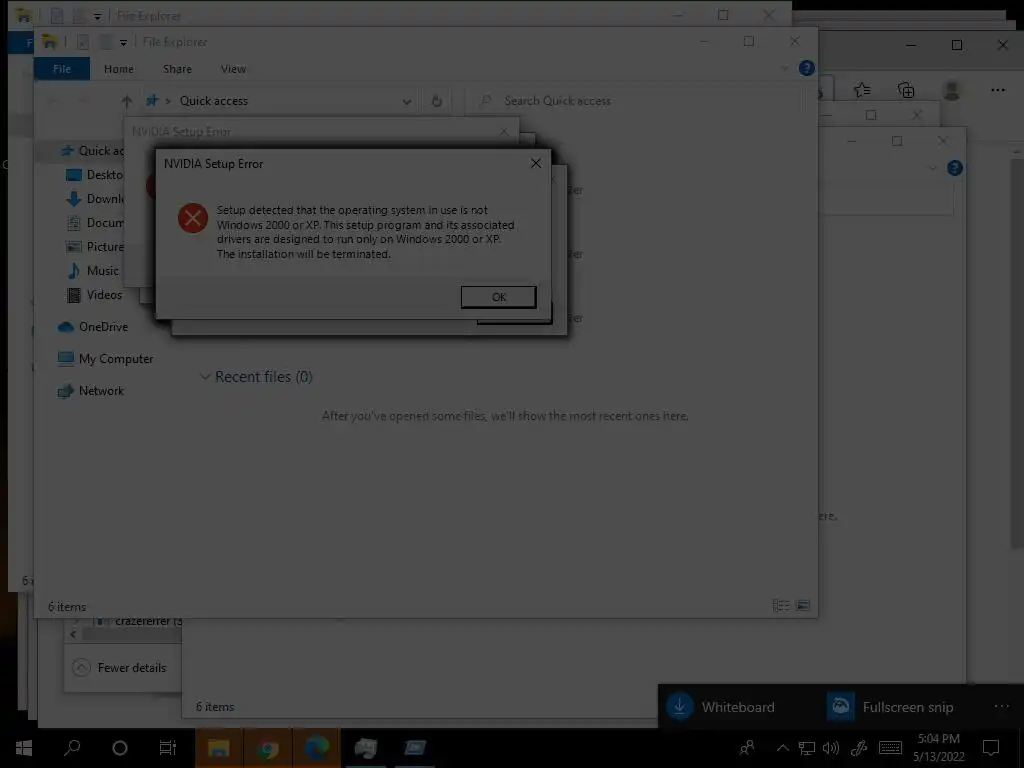Click the Music note icon

pos(74,270)
